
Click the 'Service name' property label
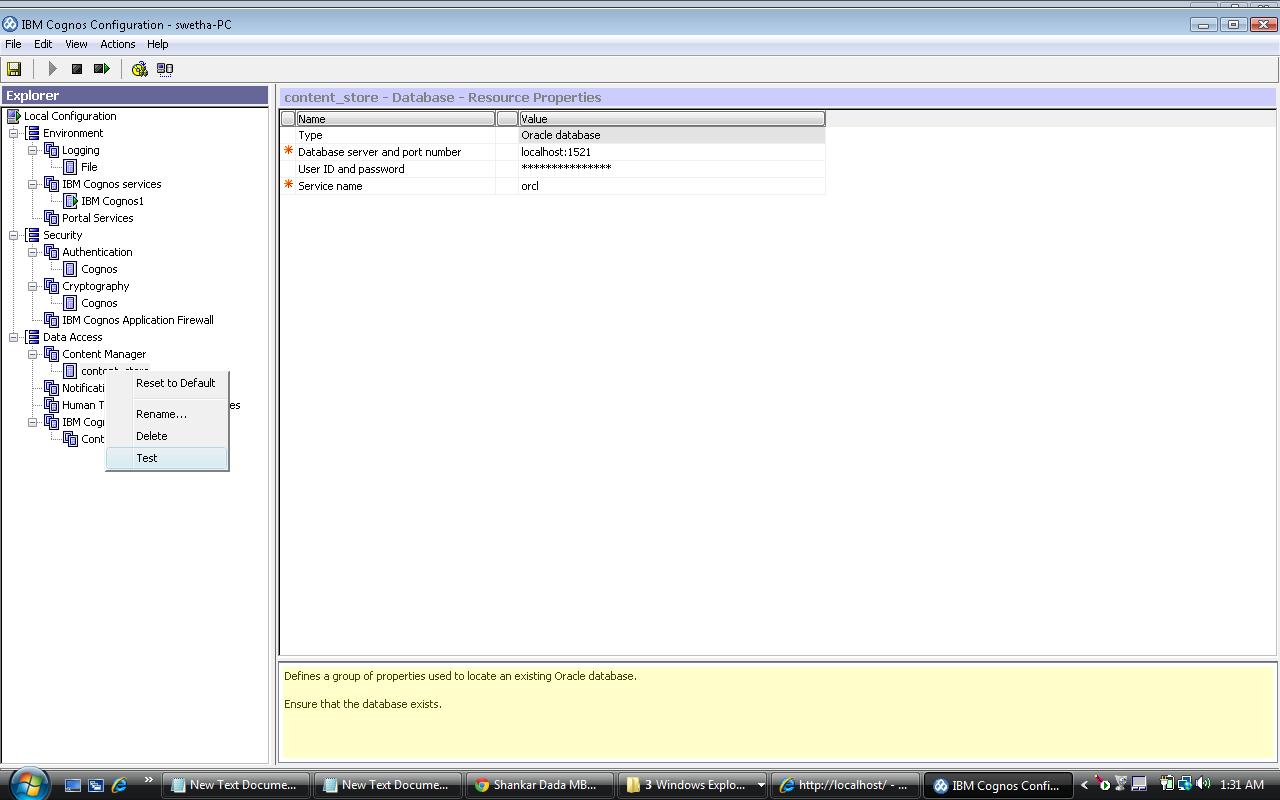coord(330,186)
